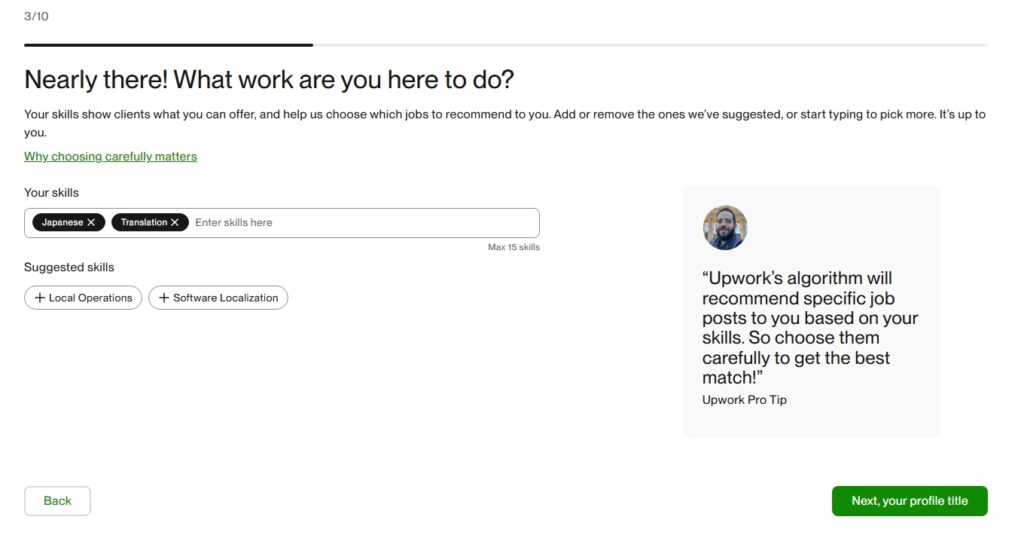Screen dimensions: 1024x541
Task: Click the 'Max 15 skills' hint text
Action: coord(513,247)
